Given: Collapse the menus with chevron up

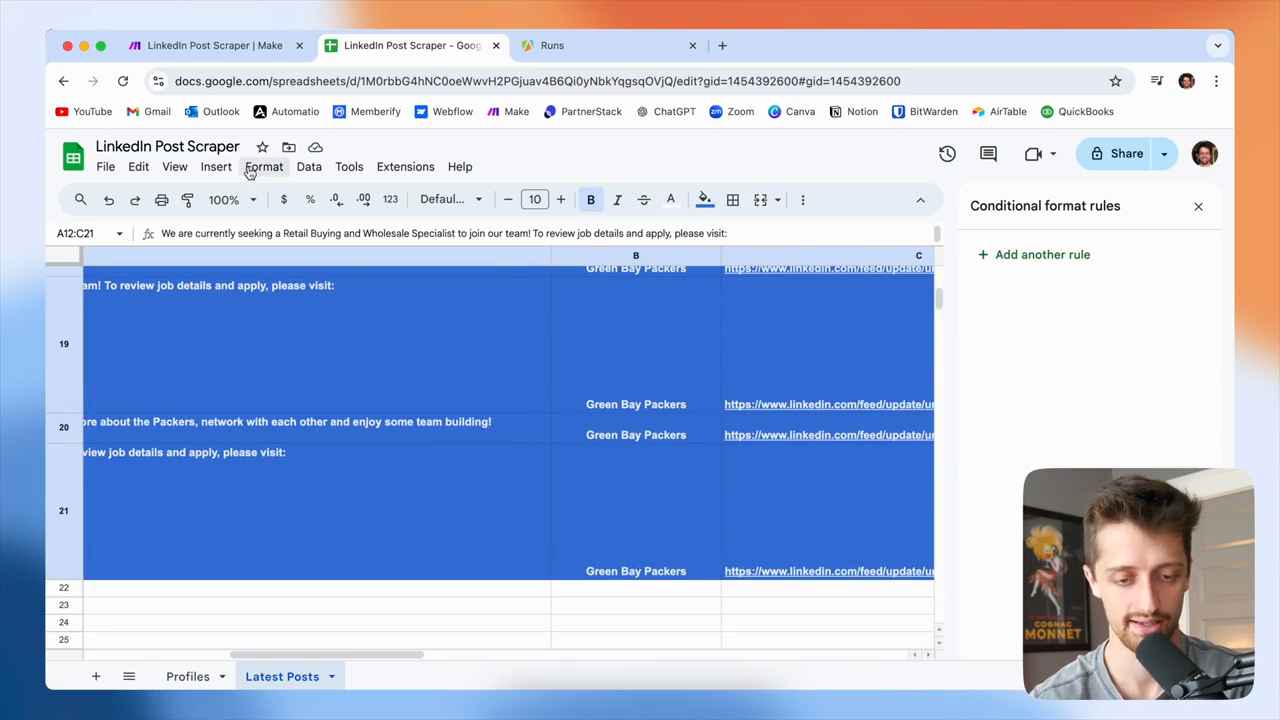Looking at the screenshot, I should pyautogui.click(x=921, y=200).
